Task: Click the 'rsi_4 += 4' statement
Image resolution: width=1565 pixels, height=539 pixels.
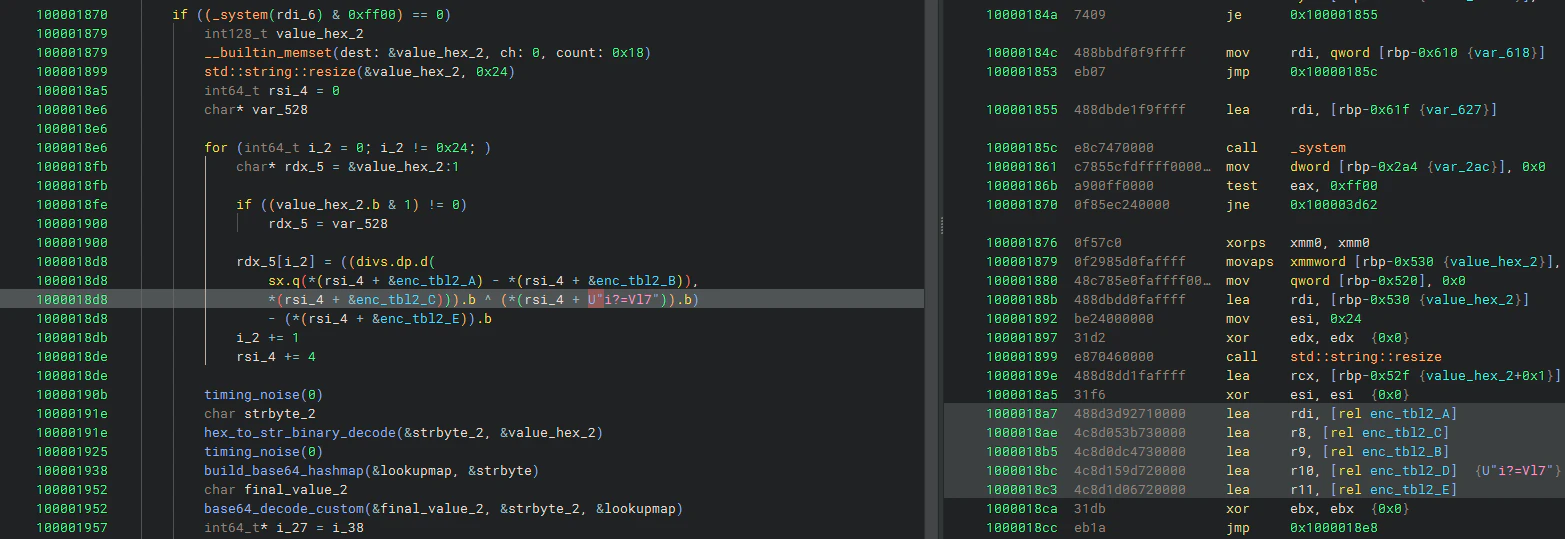Action: tap(276, 357)
